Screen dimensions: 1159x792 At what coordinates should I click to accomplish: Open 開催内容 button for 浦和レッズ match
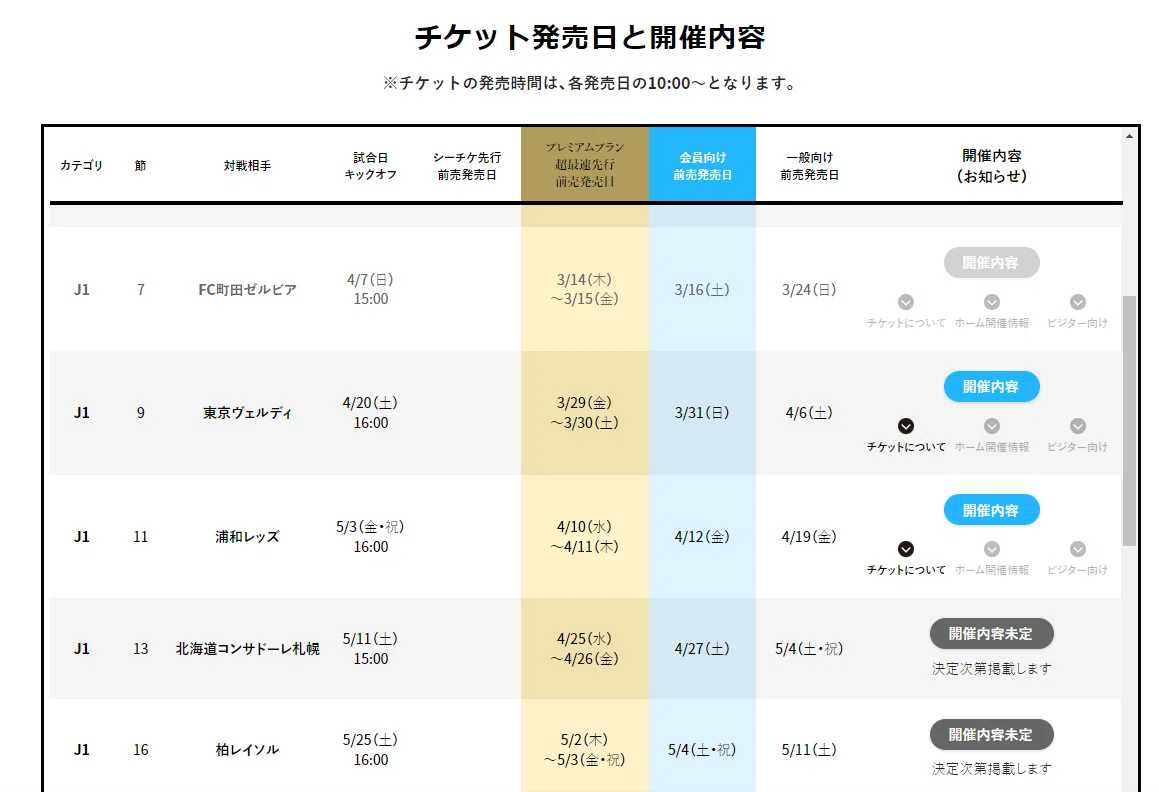(x=991, y=510)
